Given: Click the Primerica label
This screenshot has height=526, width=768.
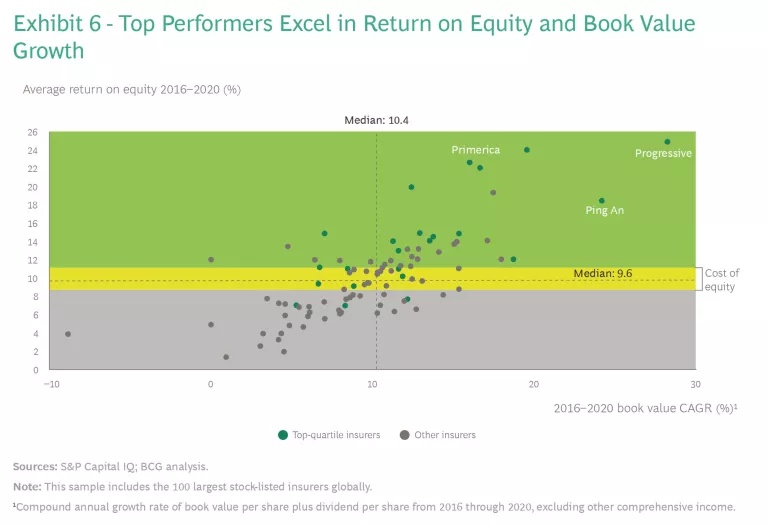Looking at the screenshot, I should click(475, 150).
